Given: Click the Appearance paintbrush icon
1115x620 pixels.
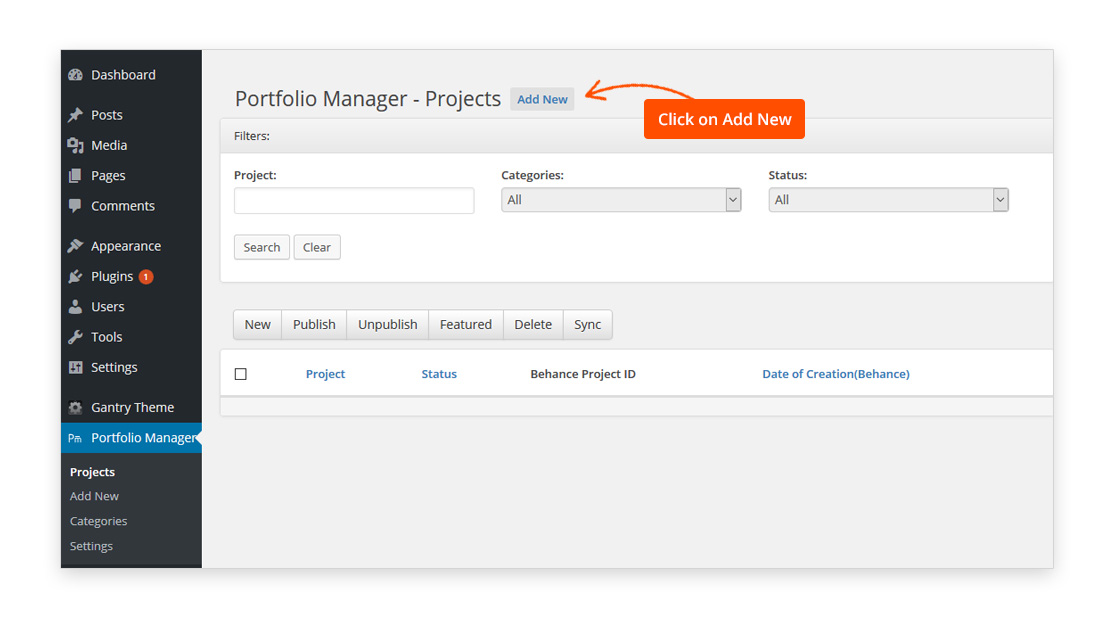Looking at the screenshot, I should coord(75,246).
